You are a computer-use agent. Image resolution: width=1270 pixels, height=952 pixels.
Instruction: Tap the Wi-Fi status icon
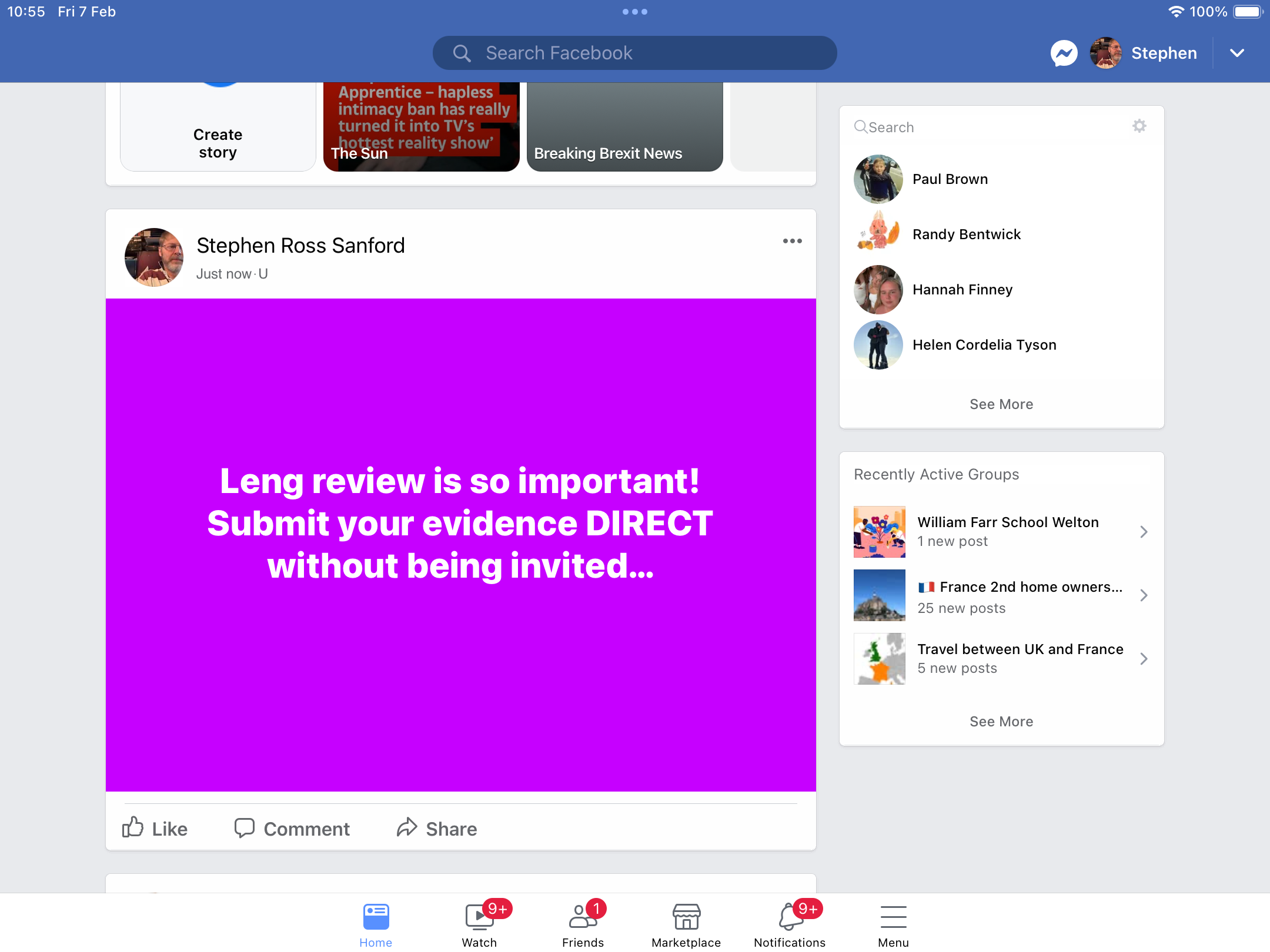pyautogui.click(x=1175, y=12)
